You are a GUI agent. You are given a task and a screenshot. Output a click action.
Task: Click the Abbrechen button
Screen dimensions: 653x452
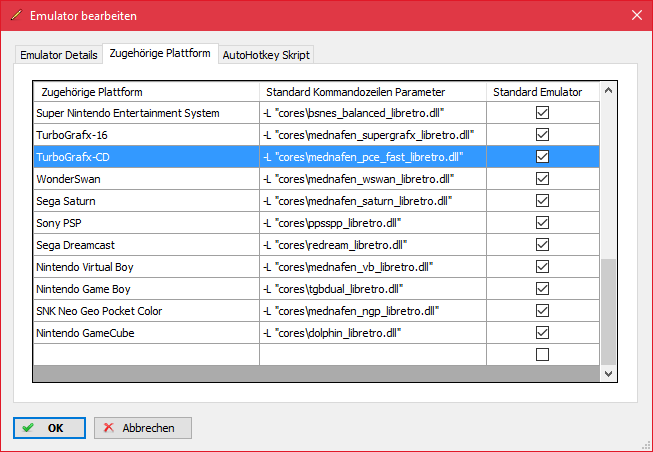pos(143,428)
